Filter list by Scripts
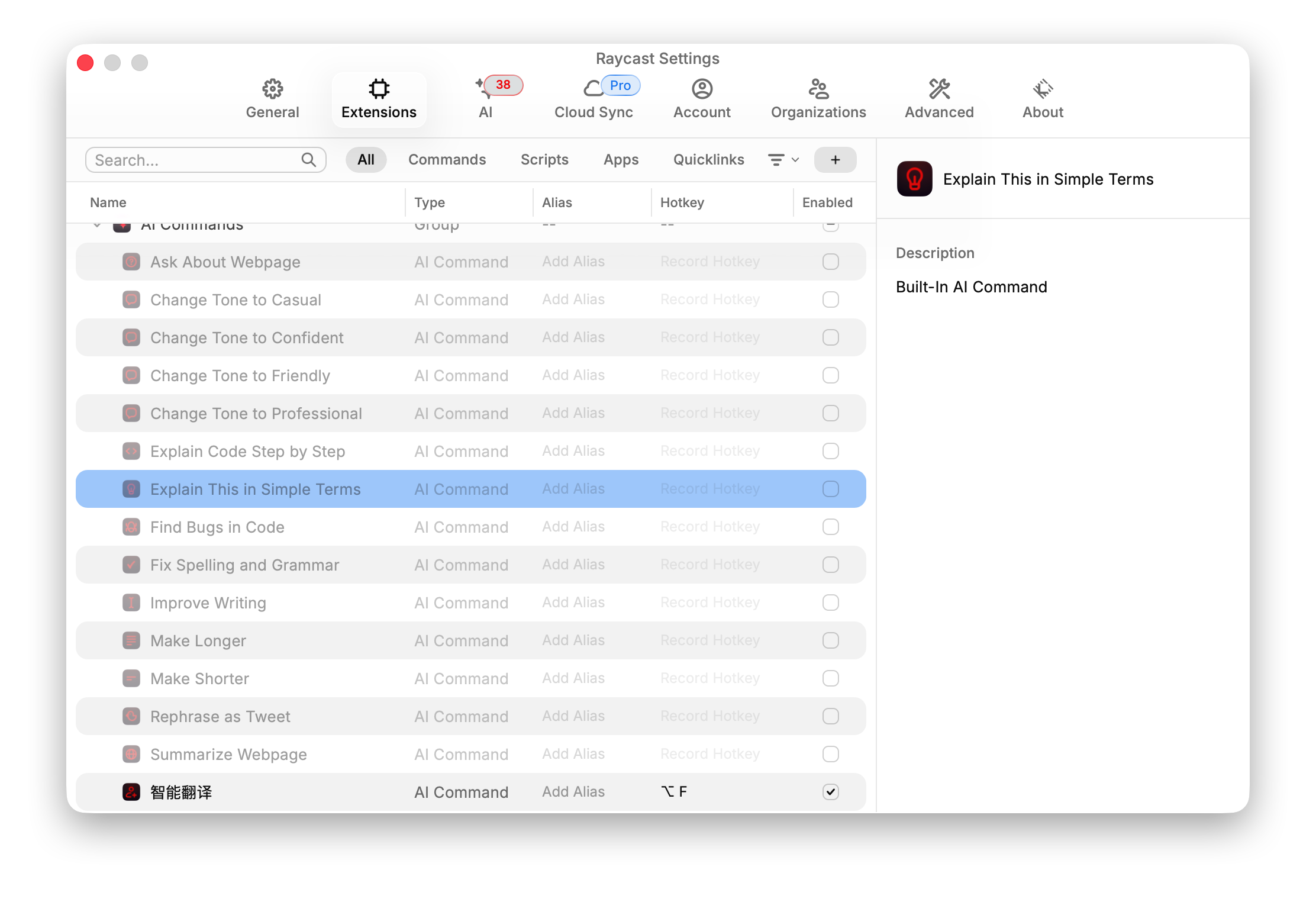Viewport: 1316px width, 902px height. (544, 160)
